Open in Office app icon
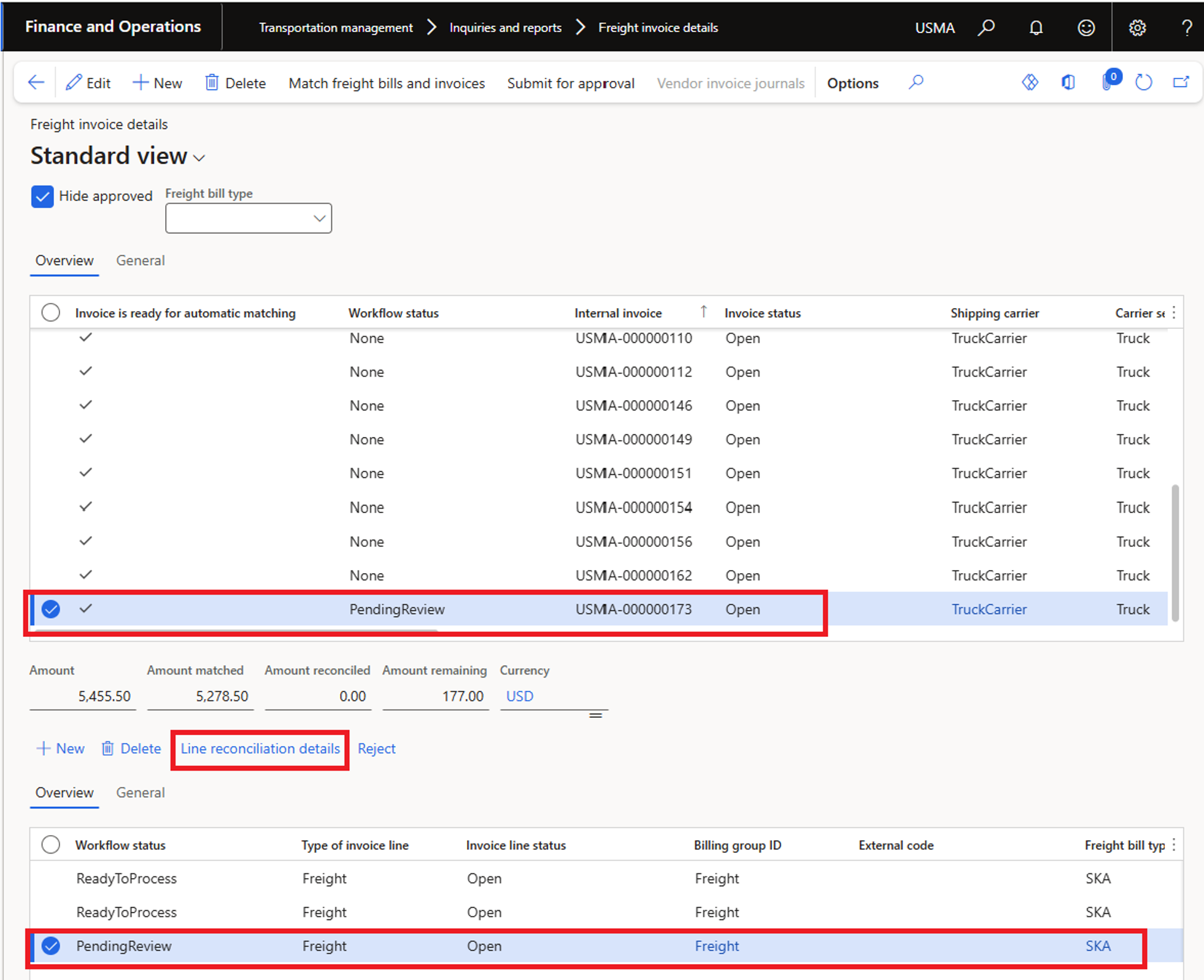 click(1068, 82)
